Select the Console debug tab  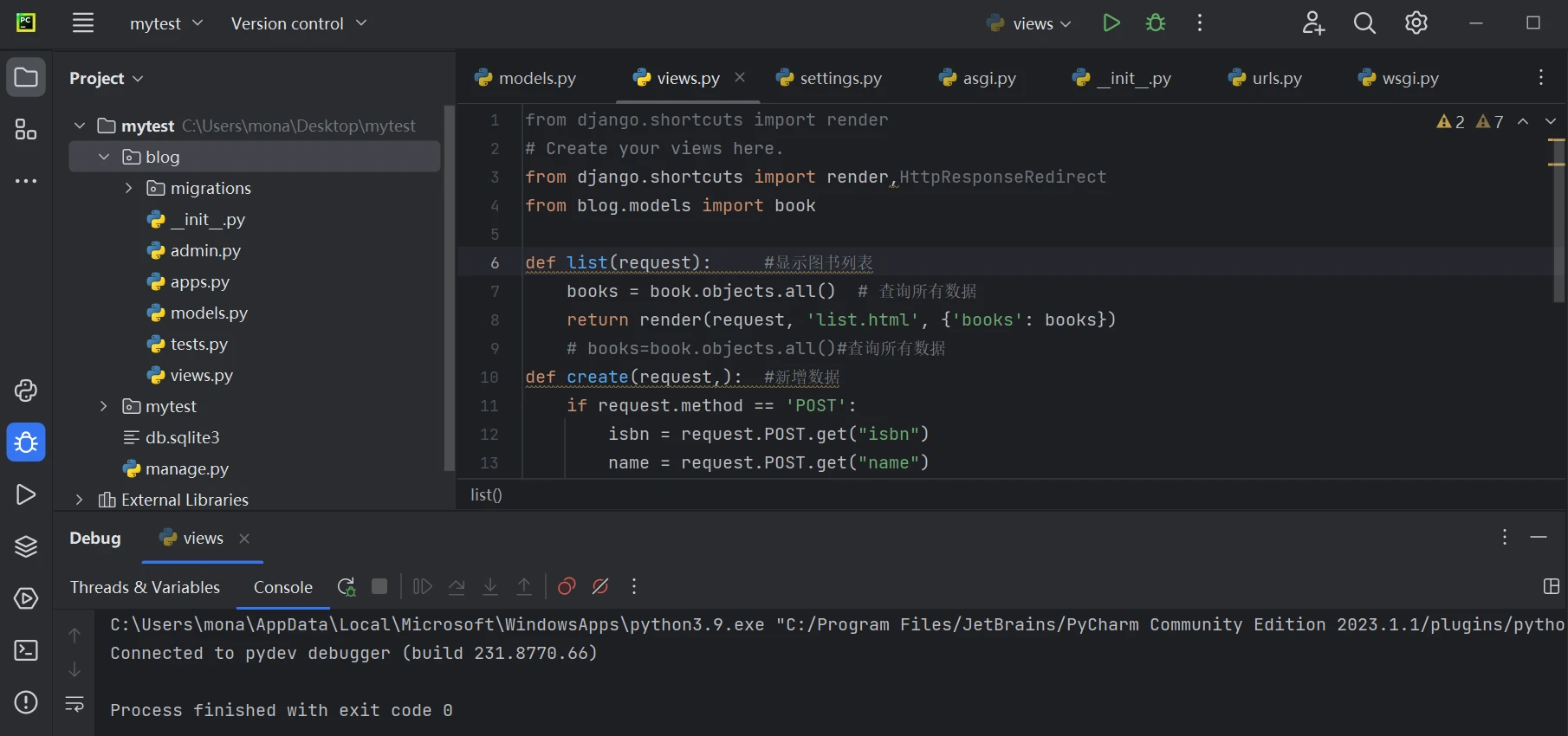coord(282,587)
